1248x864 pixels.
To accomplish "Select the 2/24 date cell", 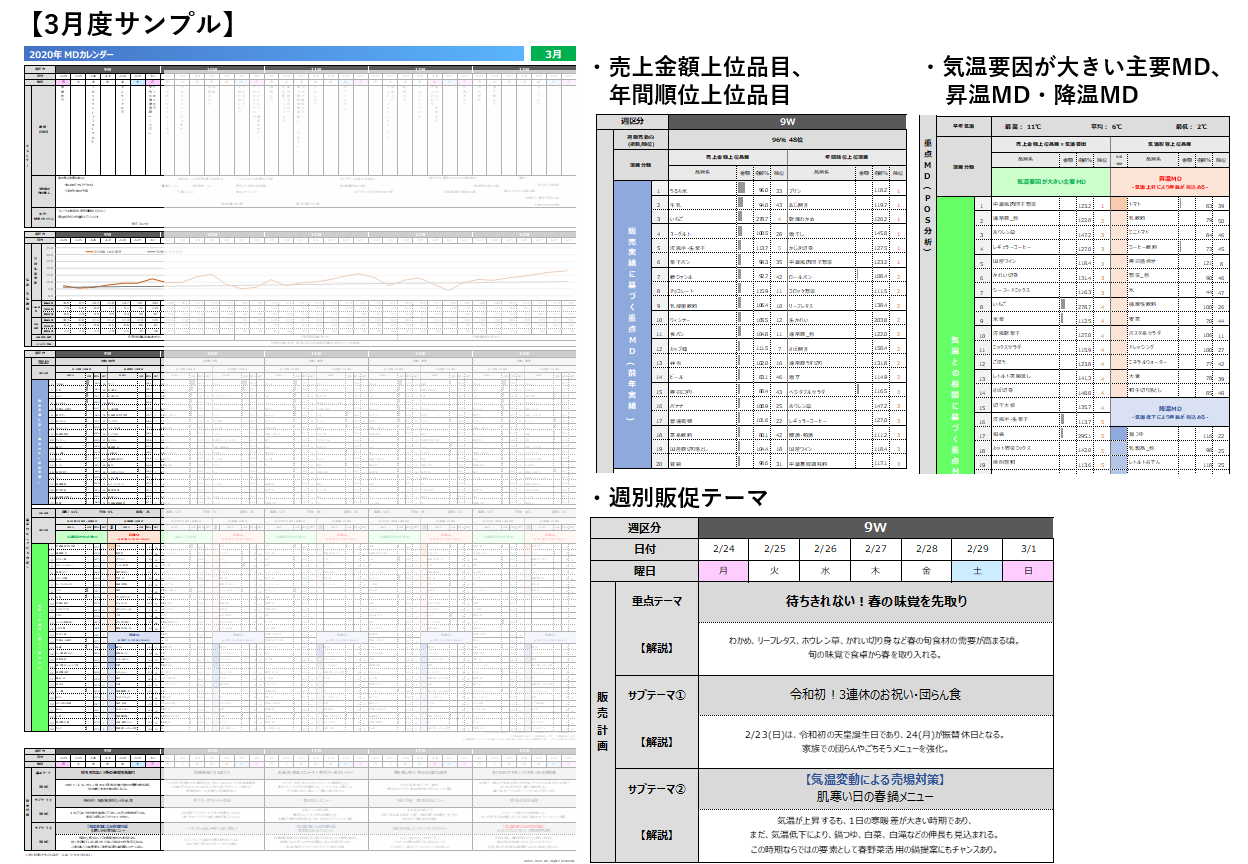I will point(723,549).
